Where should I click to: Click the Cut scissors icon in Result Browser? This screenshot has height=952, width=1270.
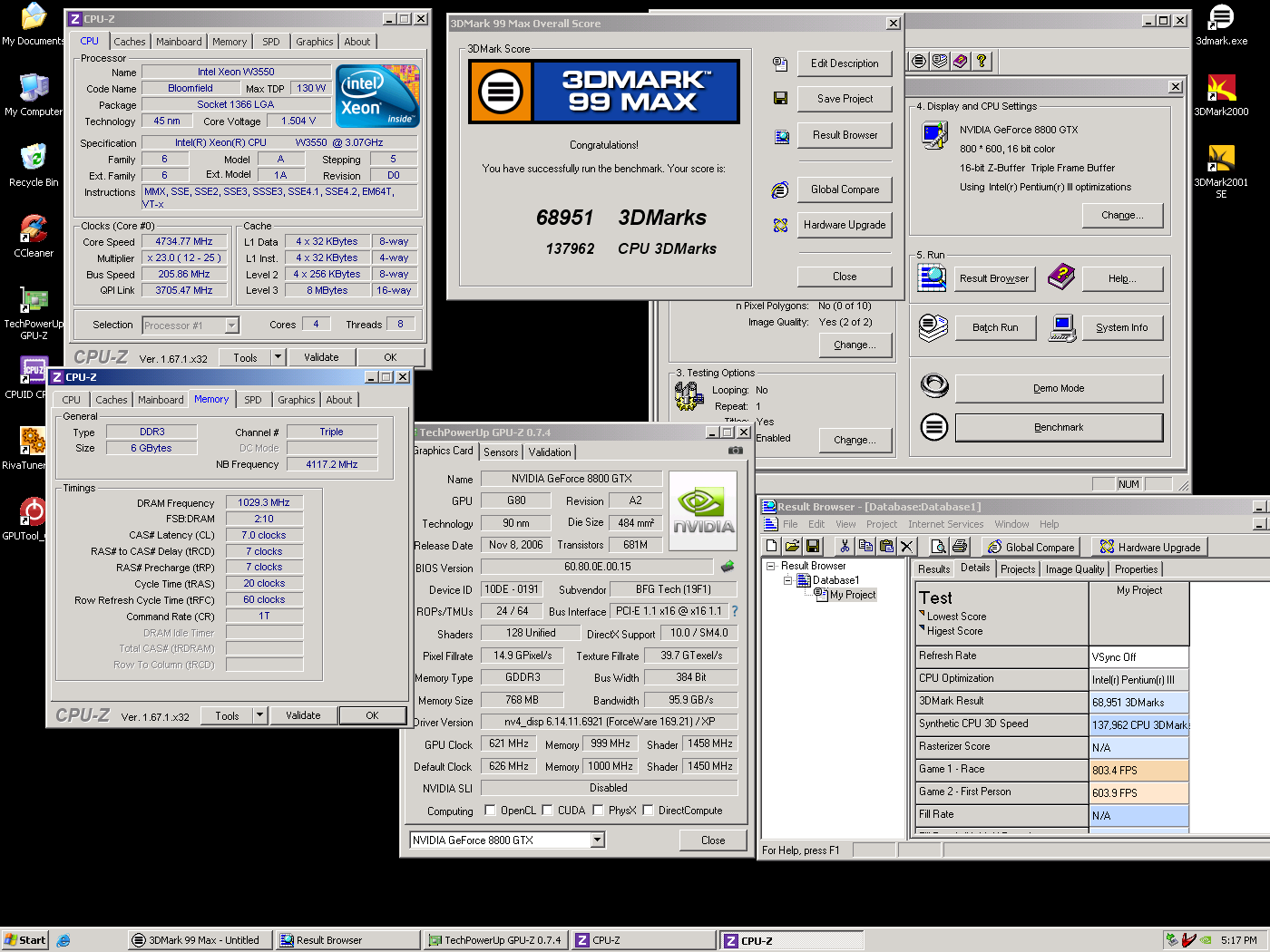845,547
